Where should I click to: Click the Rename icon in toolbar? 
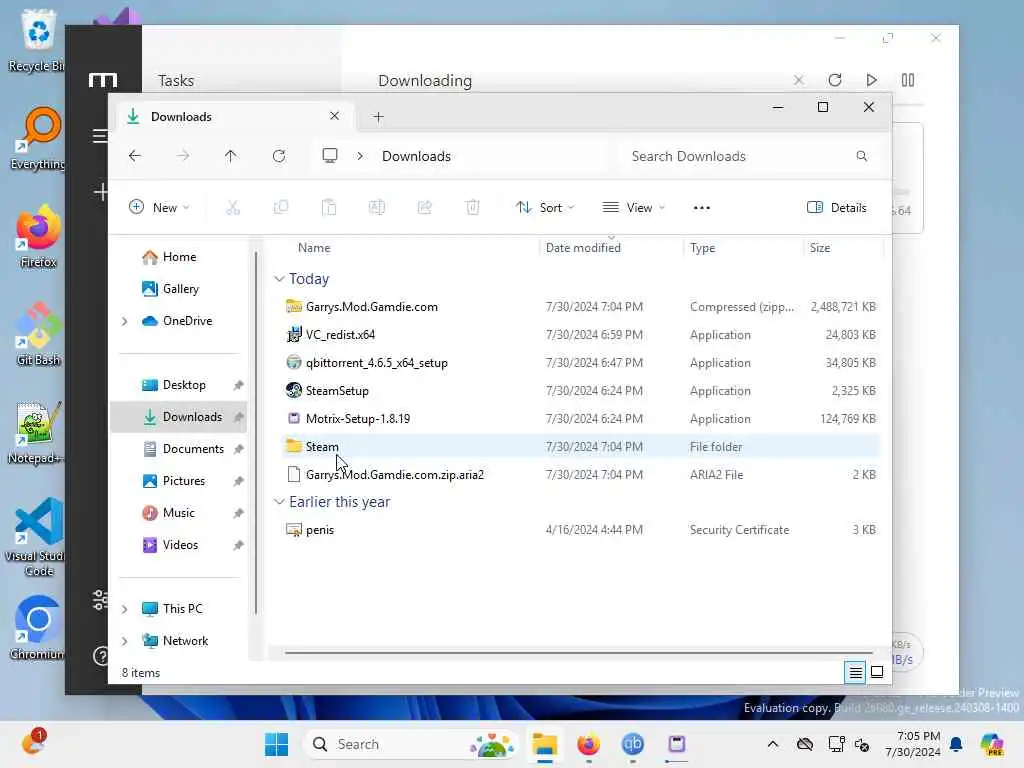[x=377, y=208]
